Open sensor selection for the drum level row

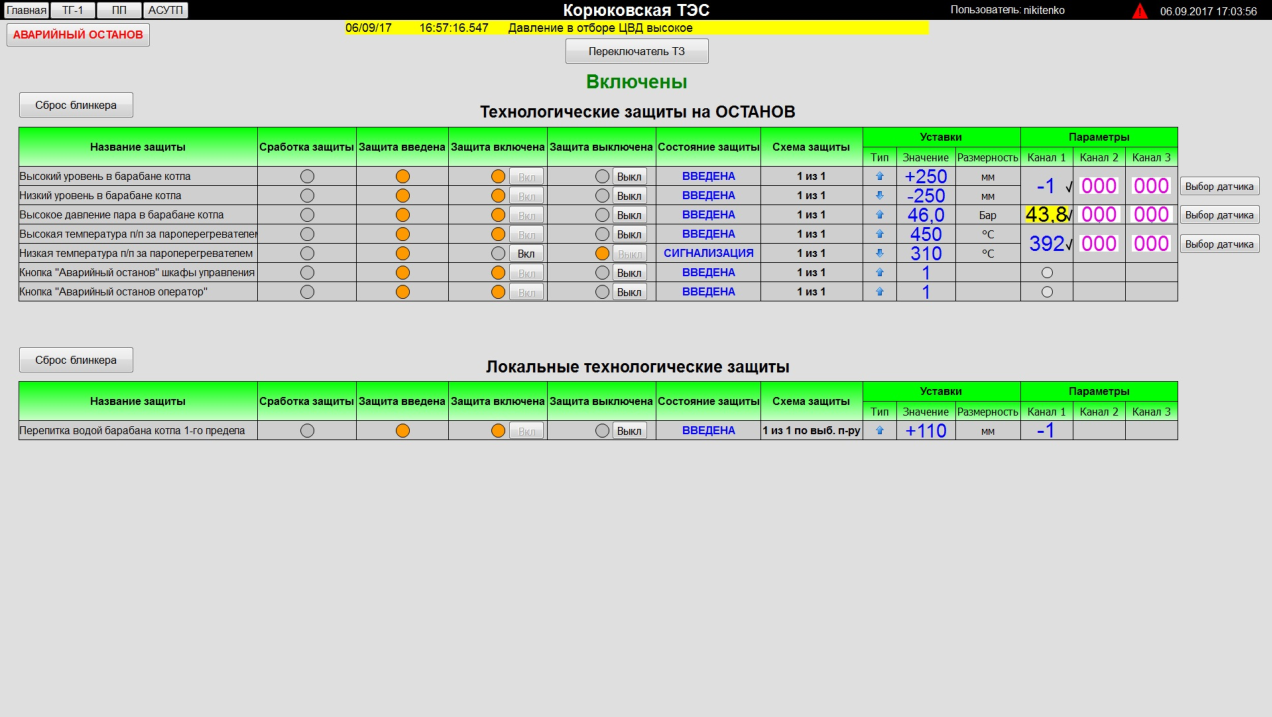(x=1219, y=186)
